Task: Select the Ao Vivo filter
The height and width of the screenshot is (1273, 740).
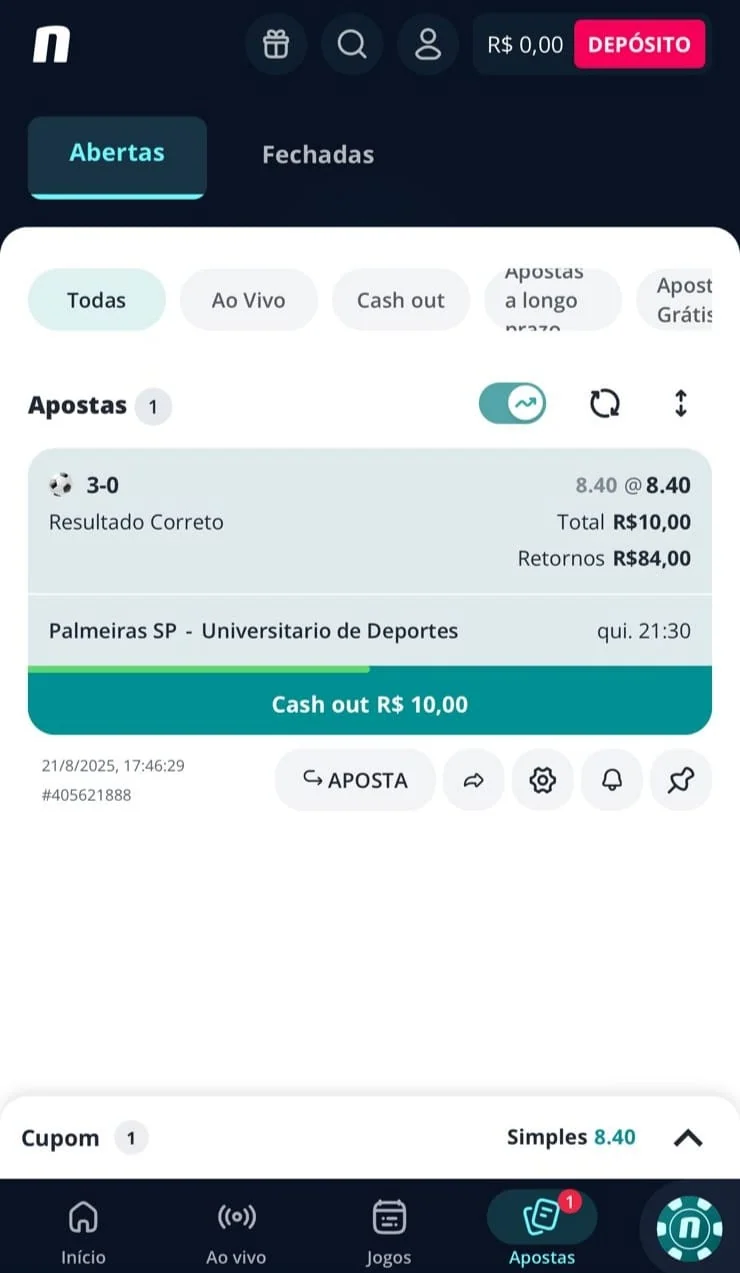Action: [248, 300]
